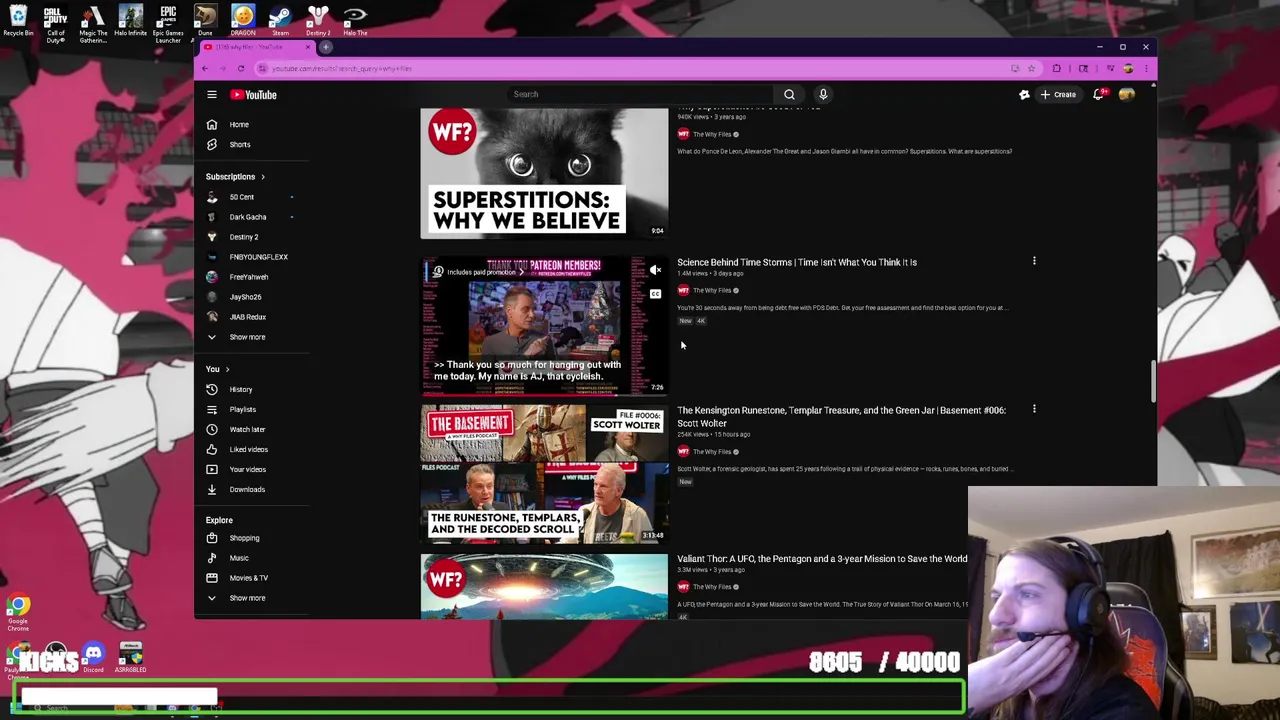Open Google Chrome desktop shortcut
Screen dimensions: 1280x720
tap(18, 612)
